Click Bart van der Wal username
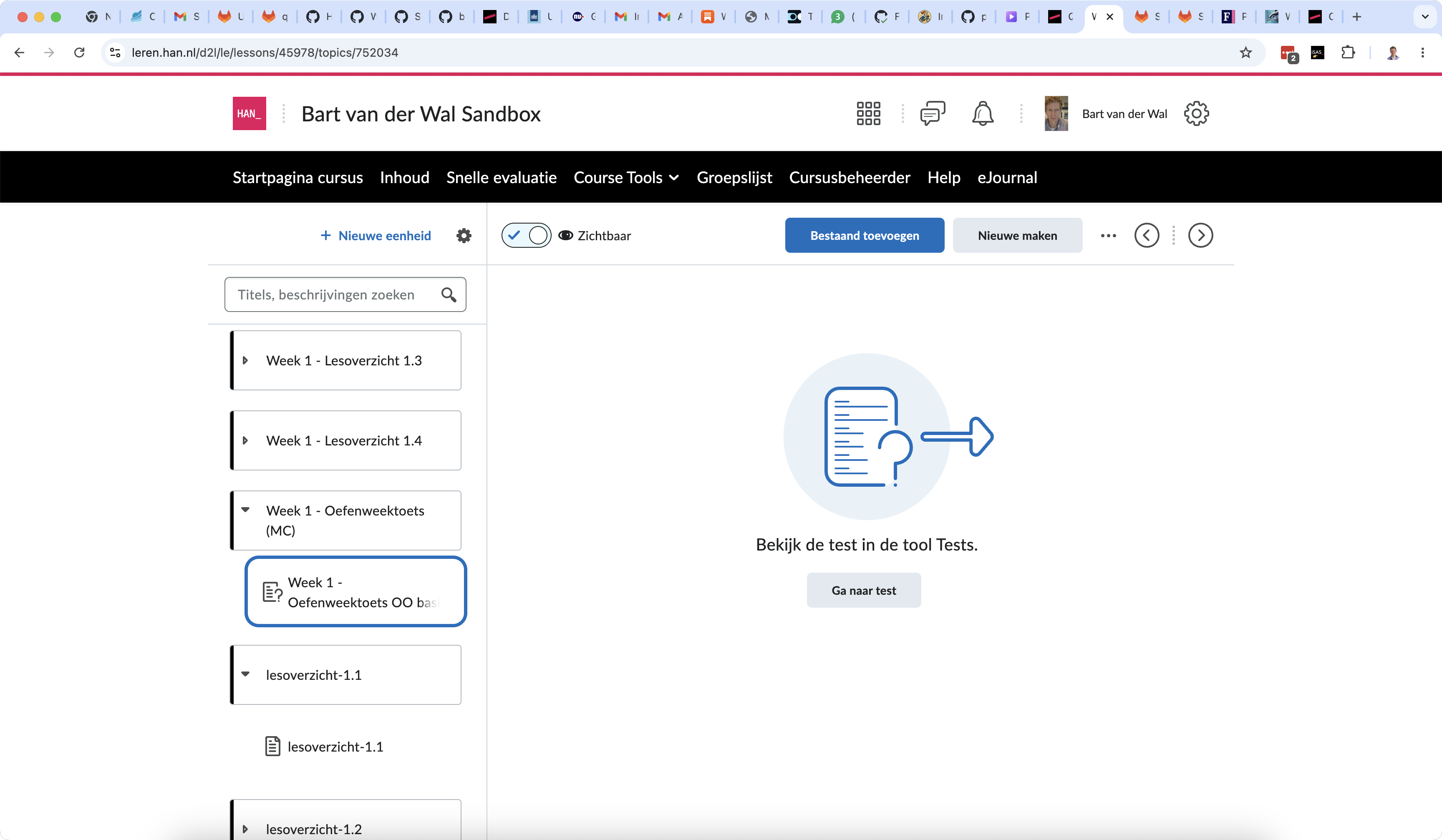The height and width of the screenshot is (840, 1442). coord(1124,114)
